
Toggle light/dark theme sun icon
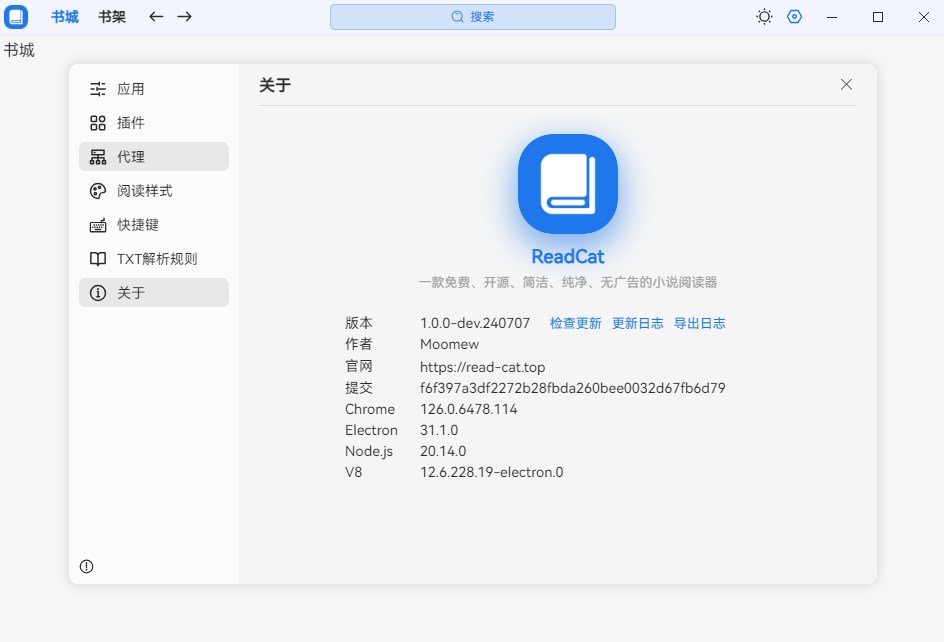click(x=764, y=17)
